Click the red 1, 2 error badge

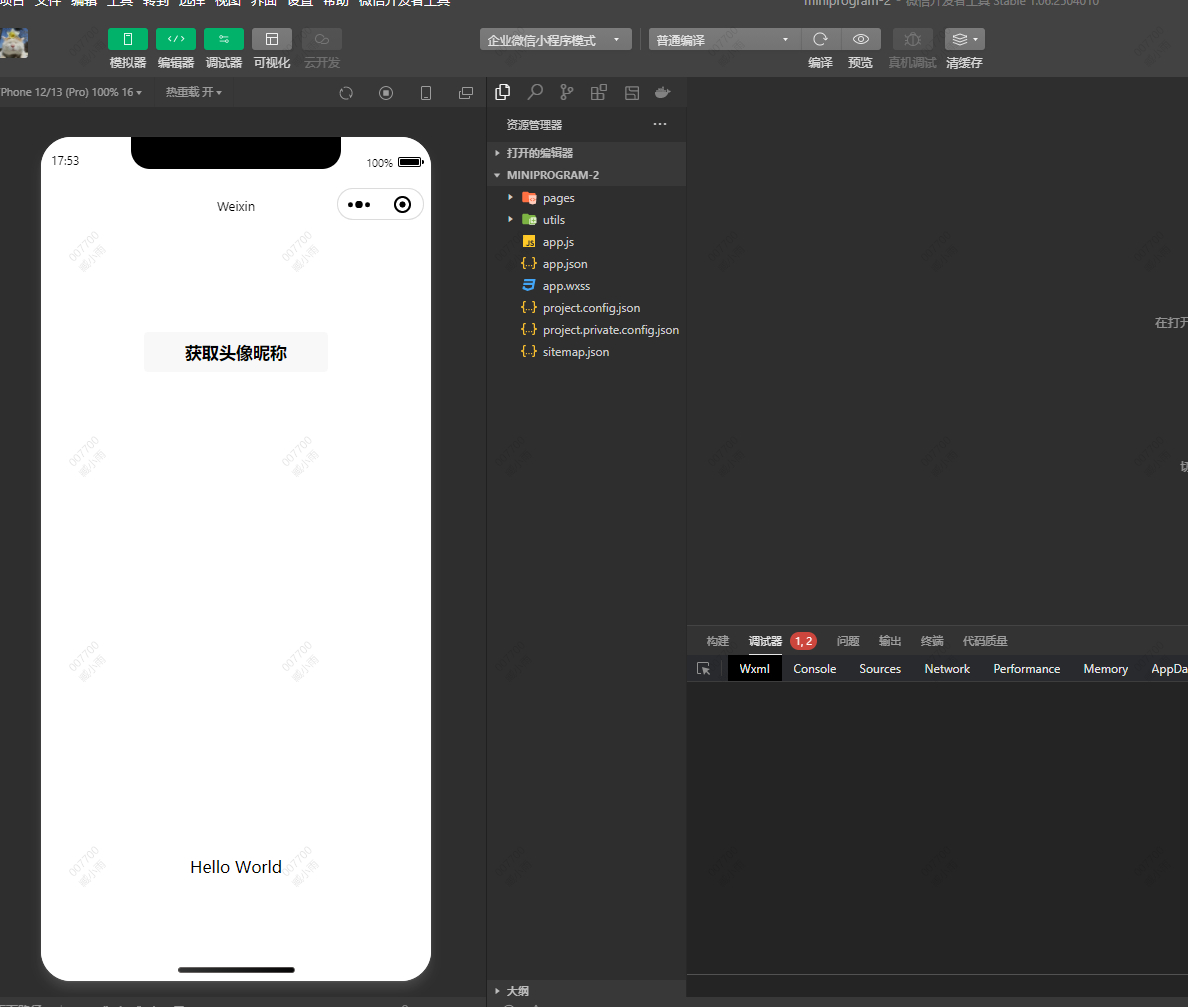[803, 641]
